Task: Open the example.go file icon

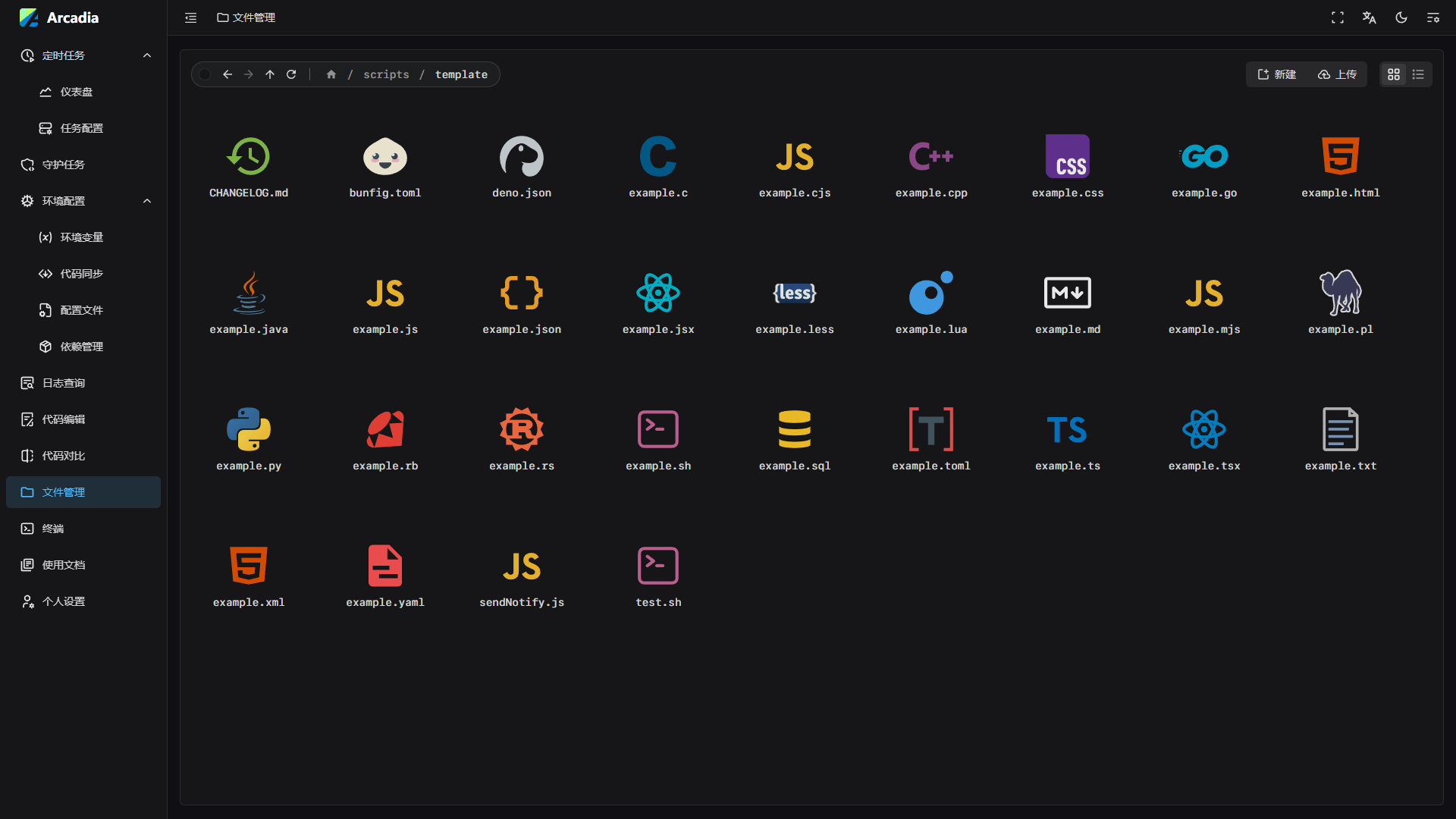Action: coord(1204,156)
